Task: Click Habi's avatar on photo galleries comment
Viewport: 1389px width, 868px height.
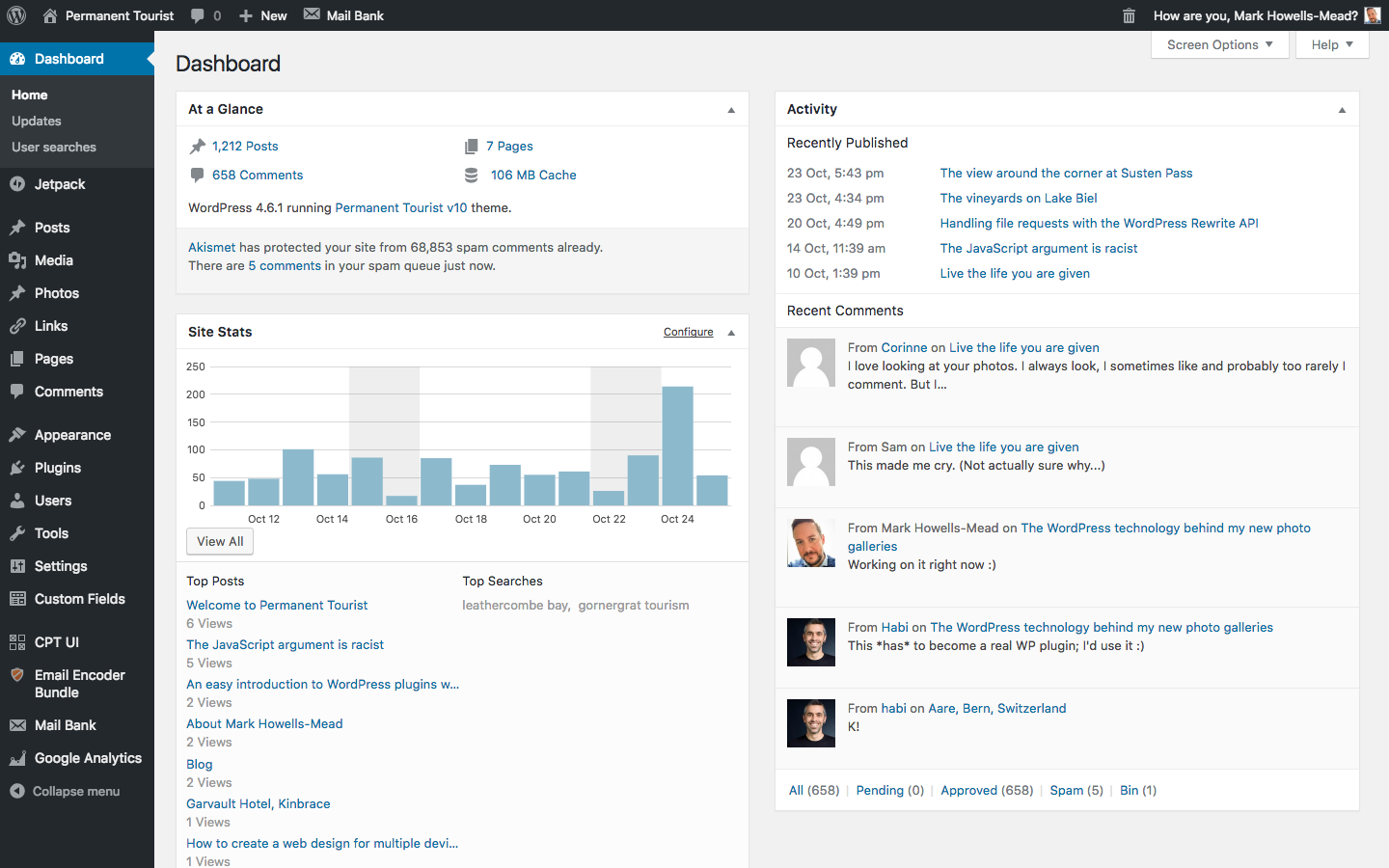Action: coord(811,642)
